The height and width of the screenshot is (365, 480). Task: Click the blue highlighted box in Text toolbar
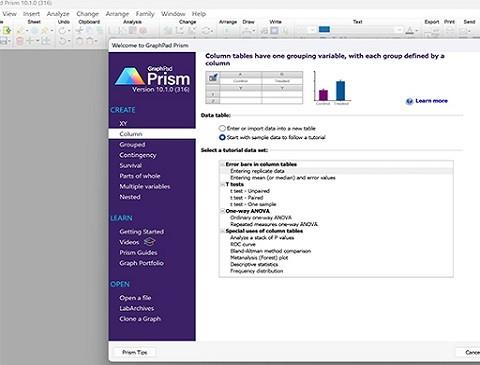point(324,30)
